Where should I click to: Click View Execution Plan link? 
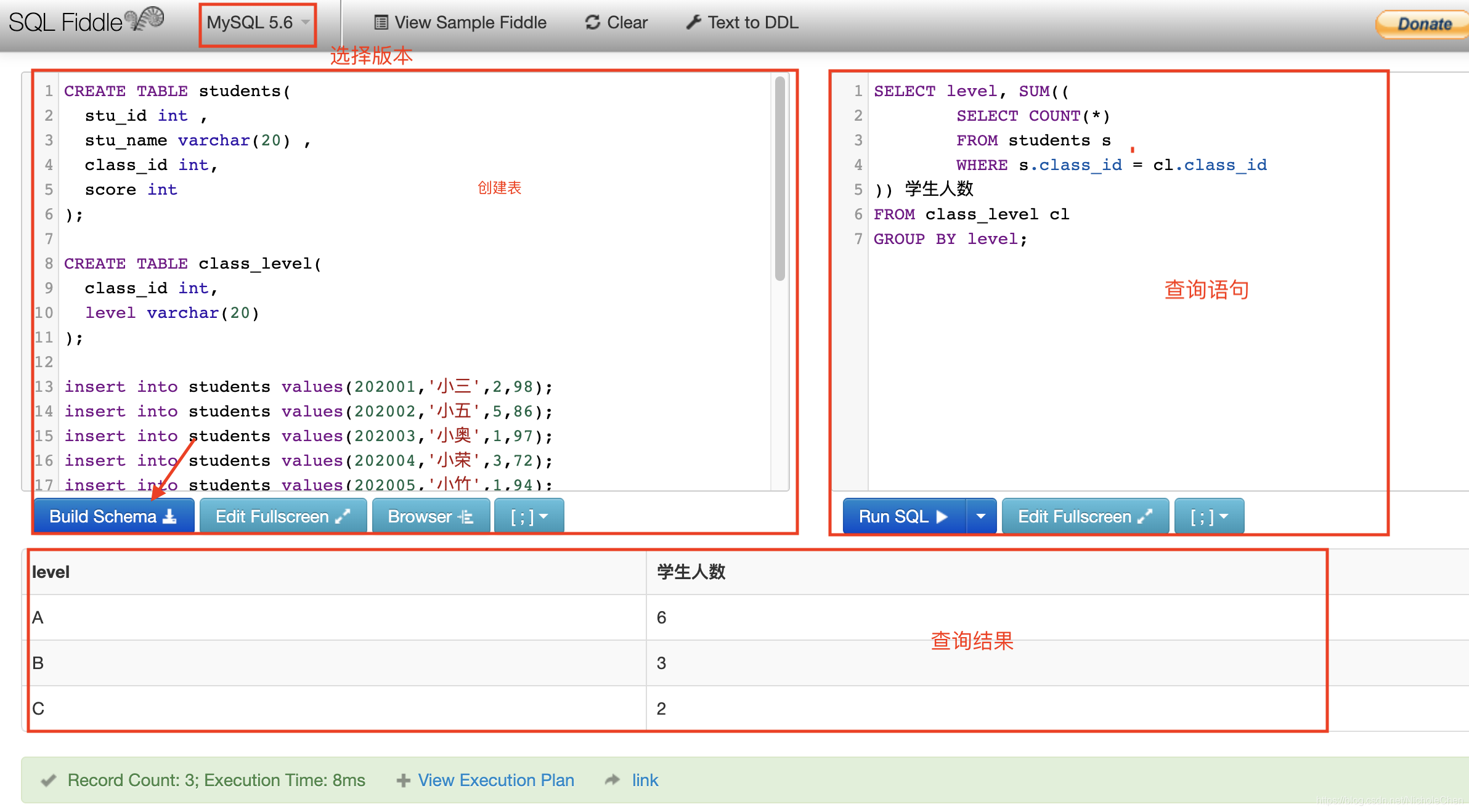495,780
